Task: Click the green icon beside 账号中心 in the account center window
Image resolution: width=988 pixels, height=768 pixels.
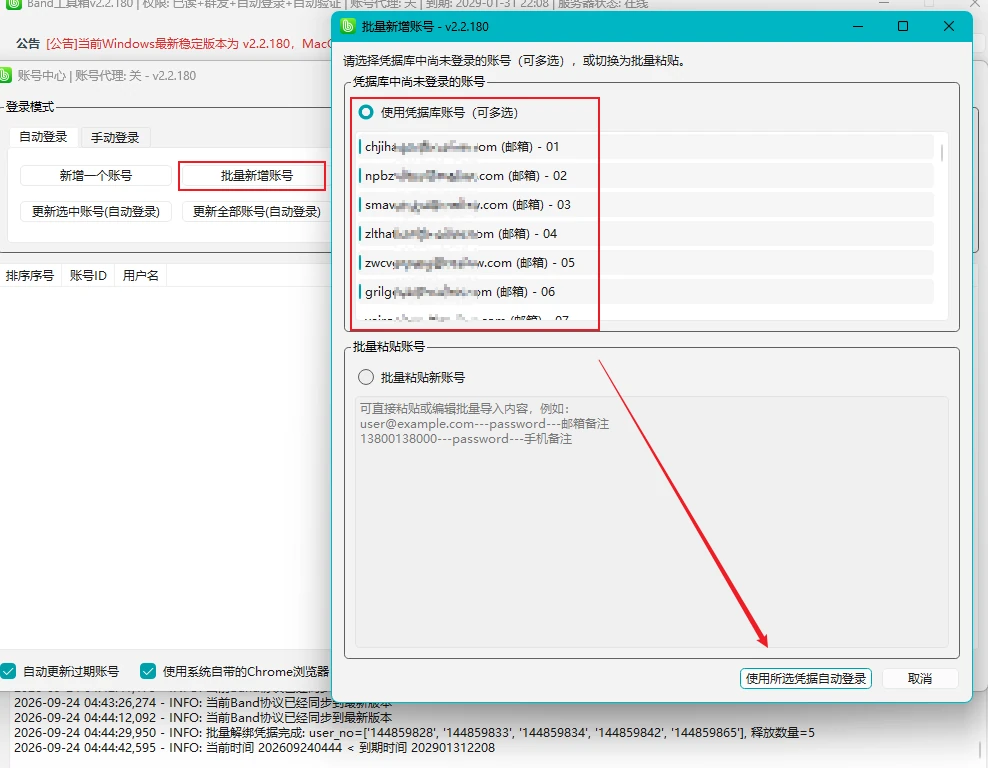Action: click(5, 76)
